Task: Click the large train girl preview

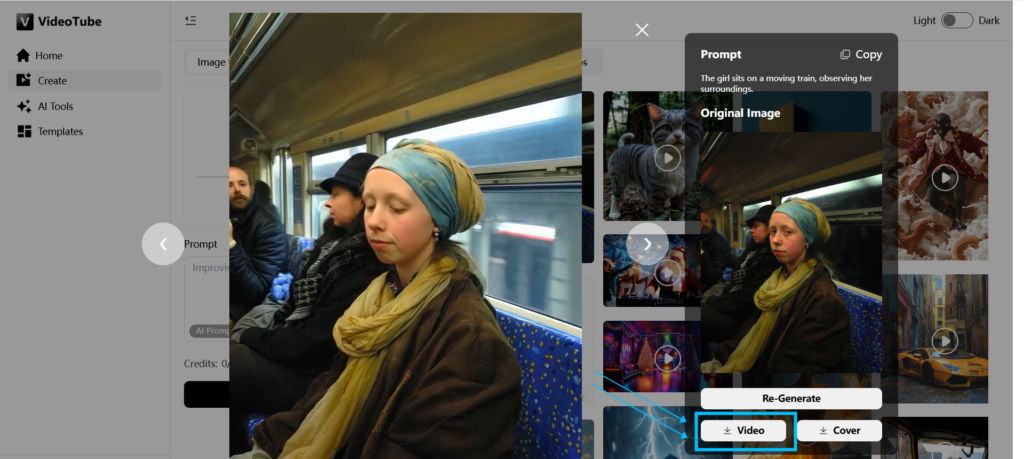Action: click(405, 235)
